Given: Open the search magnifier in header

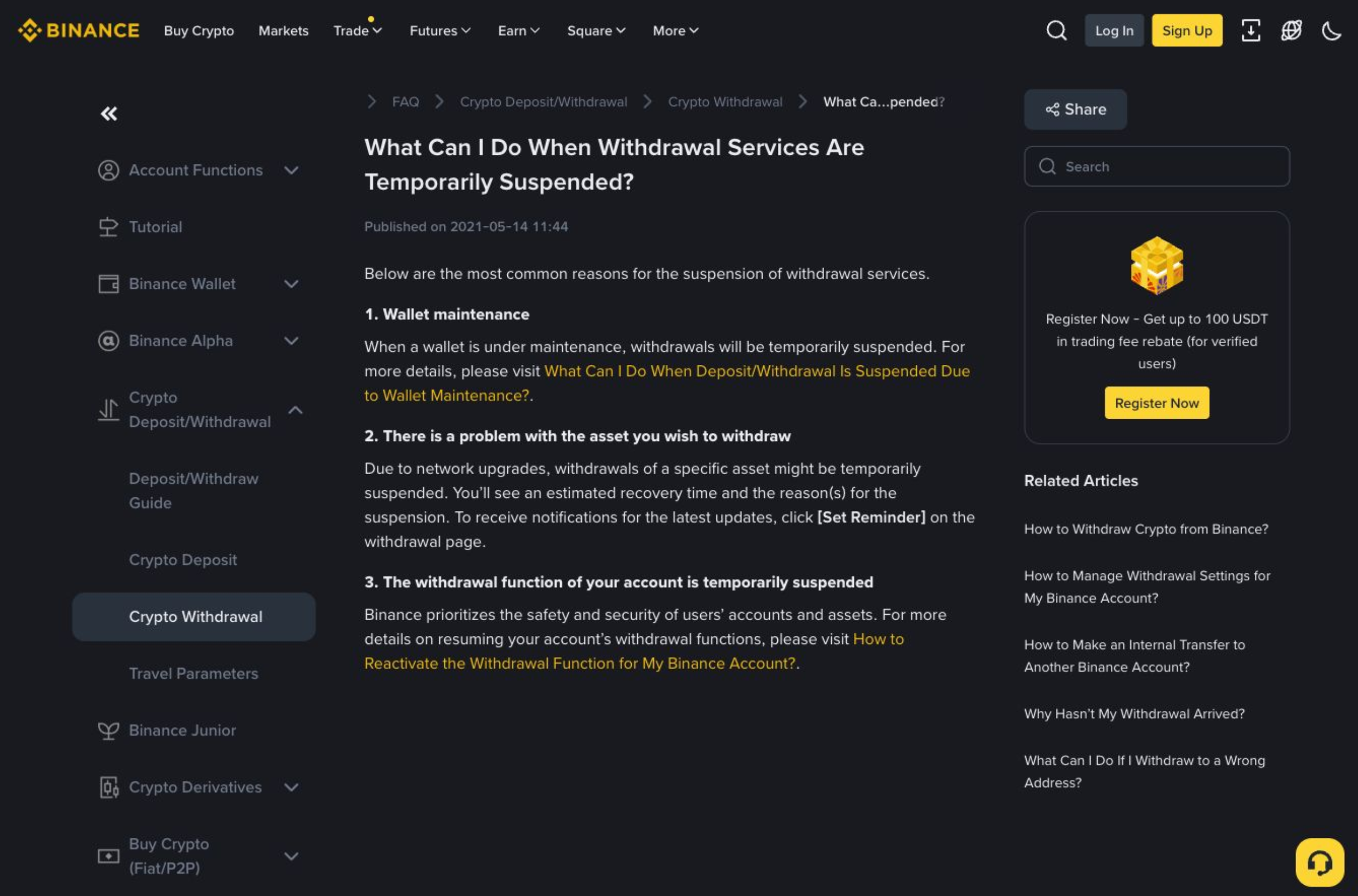Looking at the screenshot, I should point(1056,30).
